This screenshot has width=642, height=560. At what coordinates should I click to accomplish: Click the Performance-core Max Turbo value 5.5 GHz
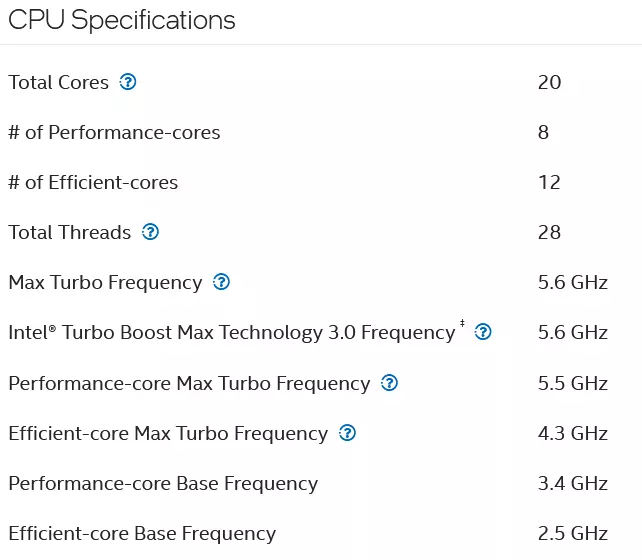click(573, 384)
